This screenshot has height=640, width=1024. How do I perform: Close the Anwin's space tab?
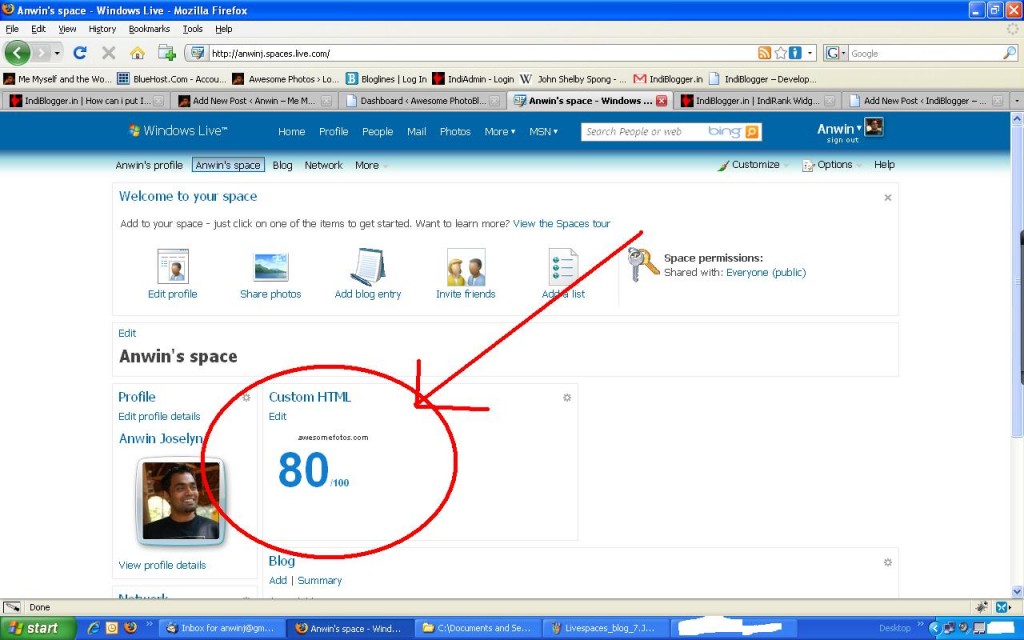(662, 101)
